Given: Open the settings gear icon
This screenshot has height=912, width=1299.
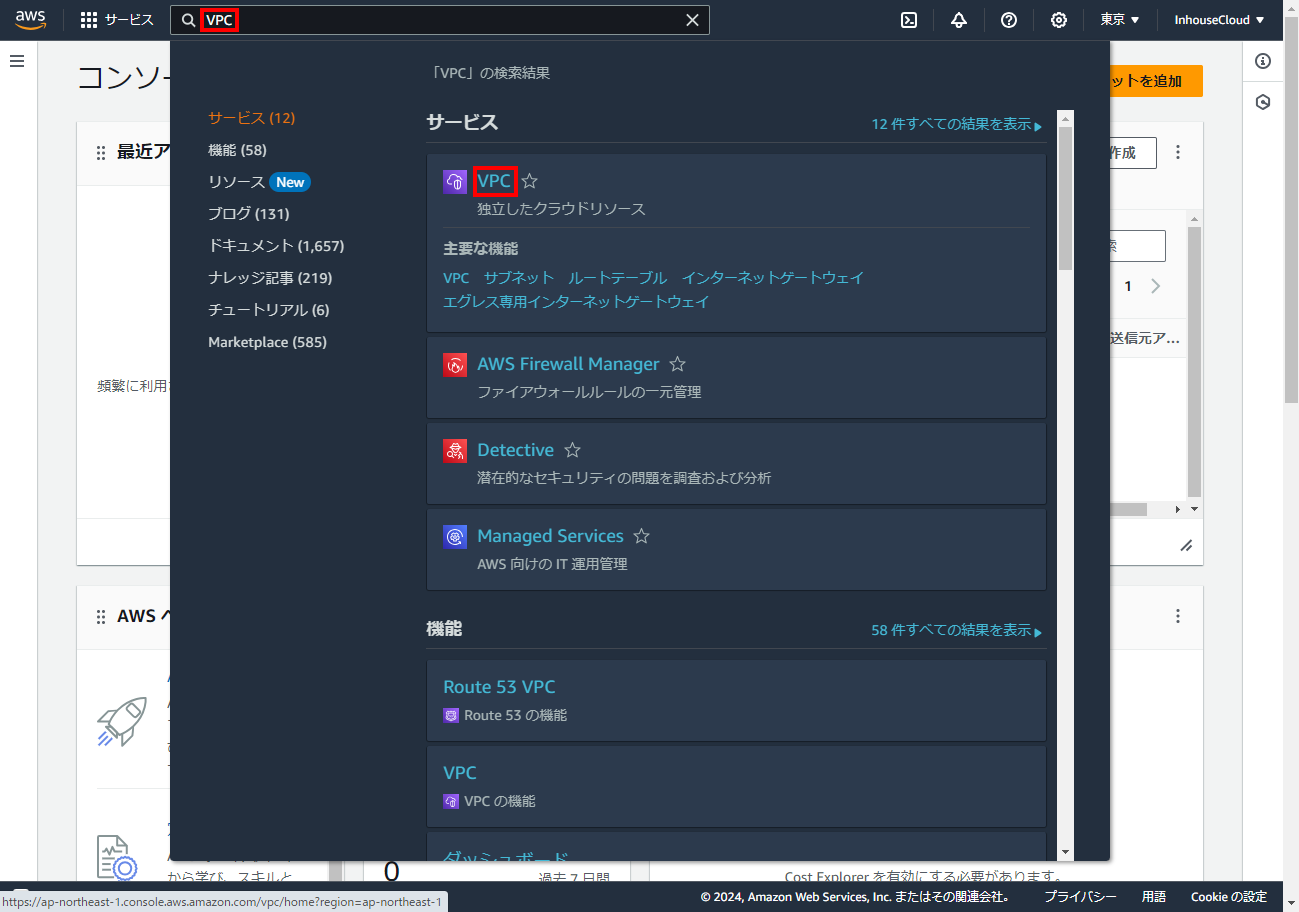Looking at the screenshot, I should click(1059, 20).
